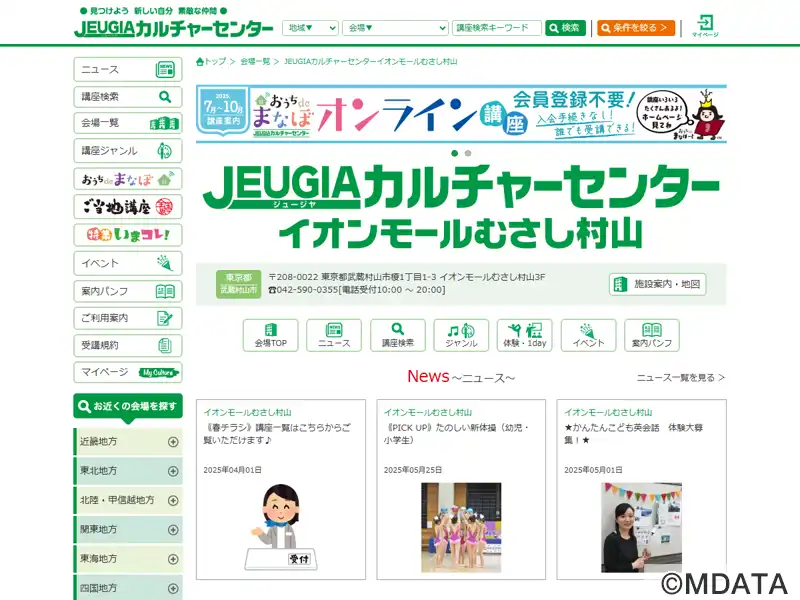Open 案内パンフ in the left sidebar

(128, 291)
